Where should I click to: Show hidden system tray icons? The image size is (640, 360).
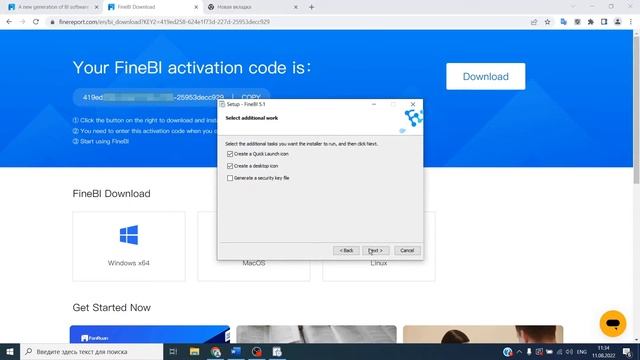pos(519,351)
